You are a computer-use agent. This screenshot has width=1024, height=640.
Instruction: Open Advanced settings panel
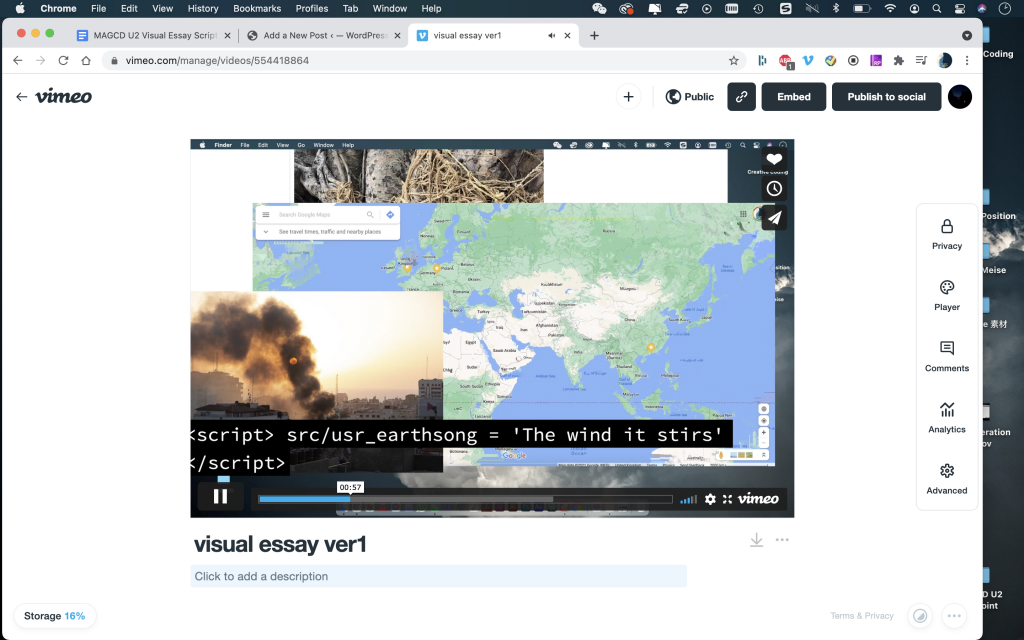(946, 479)
